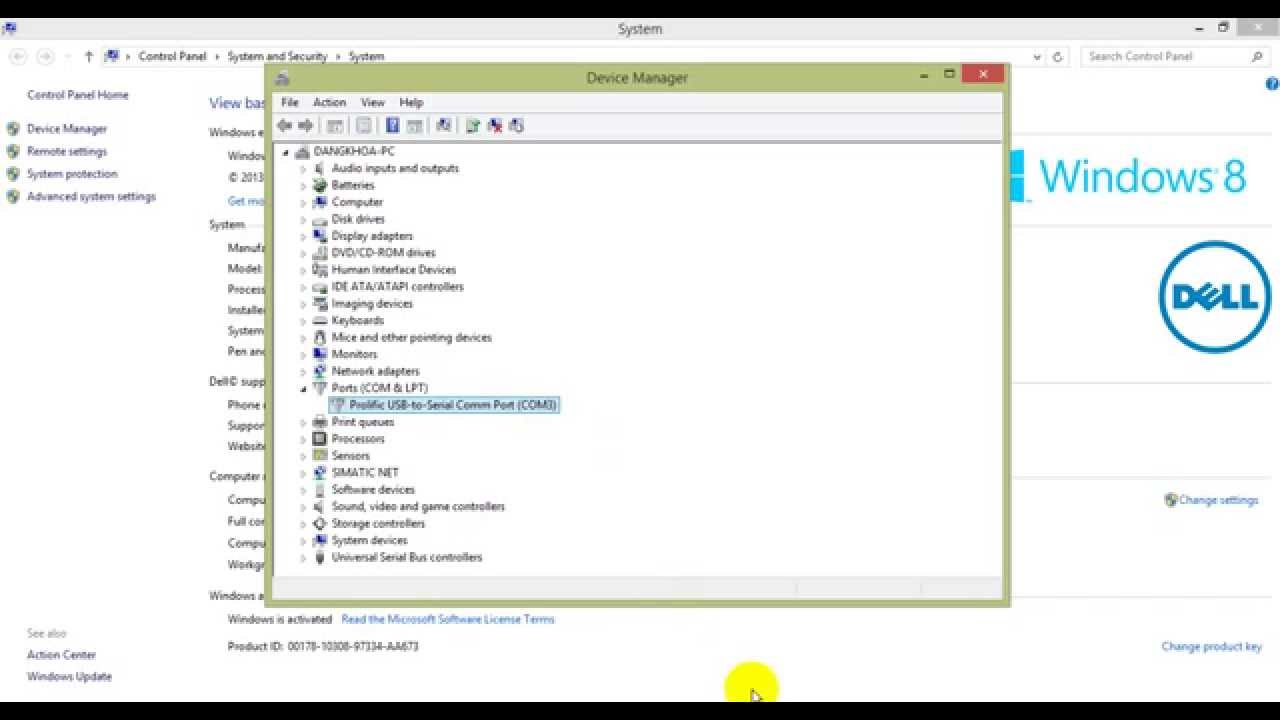
Task: Open the Help menu in Device Manager
Action: click(x=411, y=102)
